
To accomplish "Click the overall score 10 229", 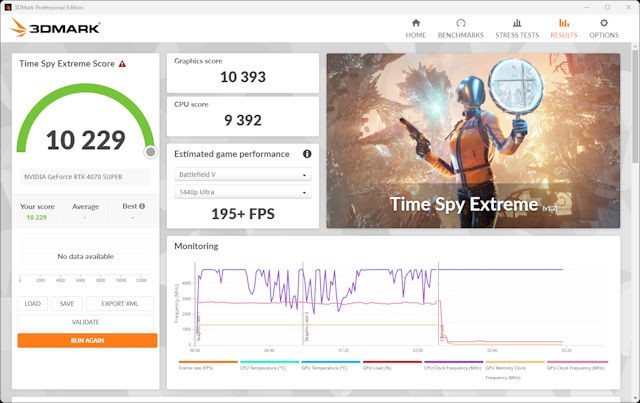I will (x=85, y=140).
